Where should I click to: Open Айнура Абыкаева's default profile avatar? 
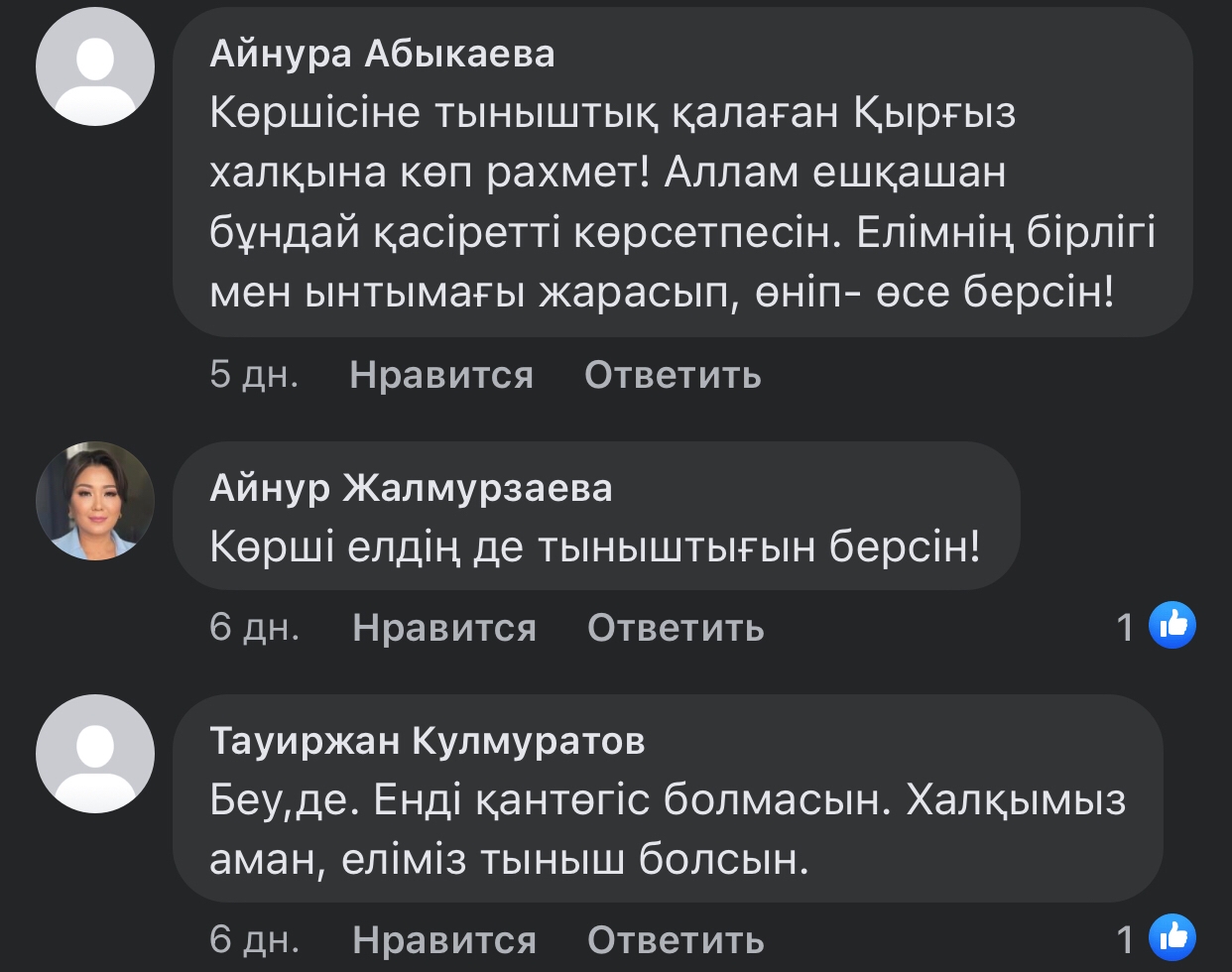[95, 66]
